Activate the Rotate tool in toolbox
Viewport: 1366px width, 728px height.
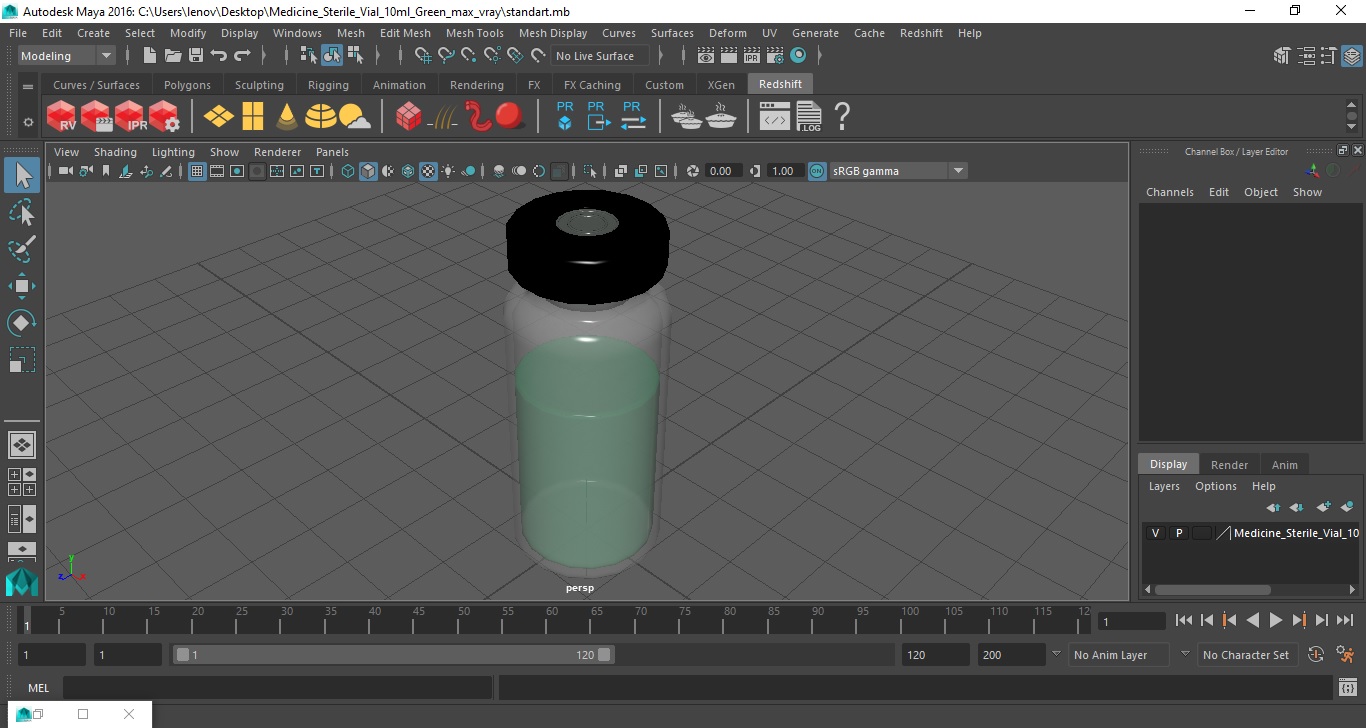point(22,322)
